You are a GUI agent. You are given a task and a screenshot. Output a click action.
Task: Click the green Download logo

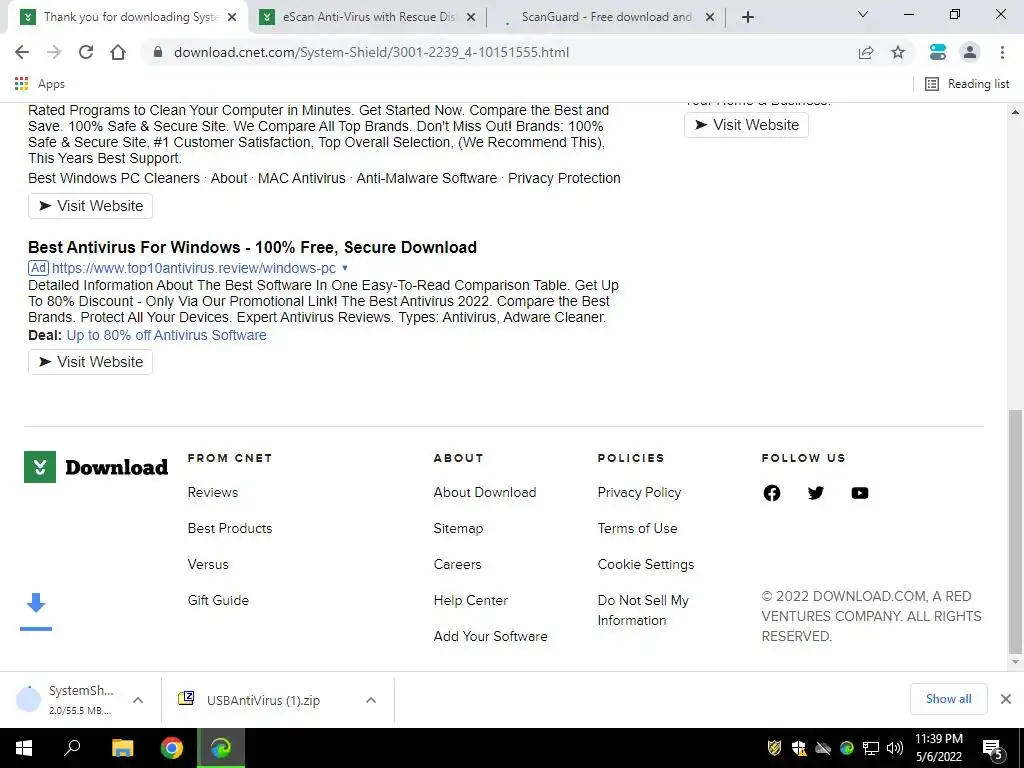[x=96, y=467]
